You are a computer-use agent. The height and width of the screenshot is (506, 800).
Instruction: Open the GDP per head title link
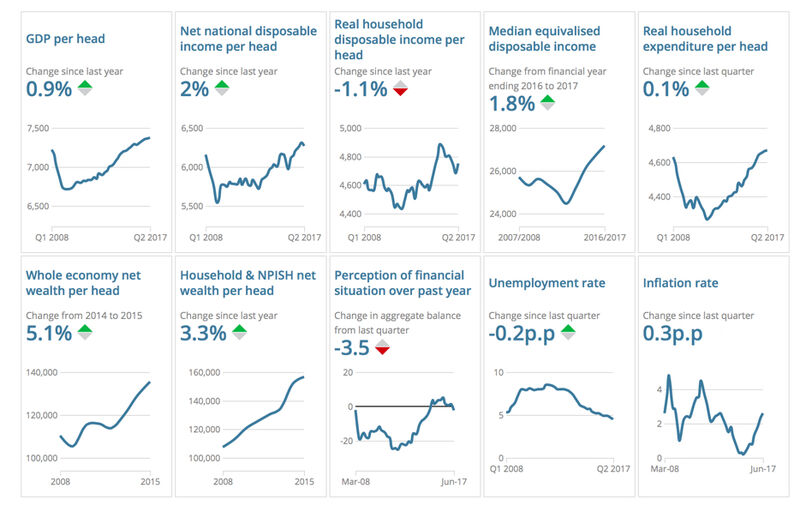65,39
